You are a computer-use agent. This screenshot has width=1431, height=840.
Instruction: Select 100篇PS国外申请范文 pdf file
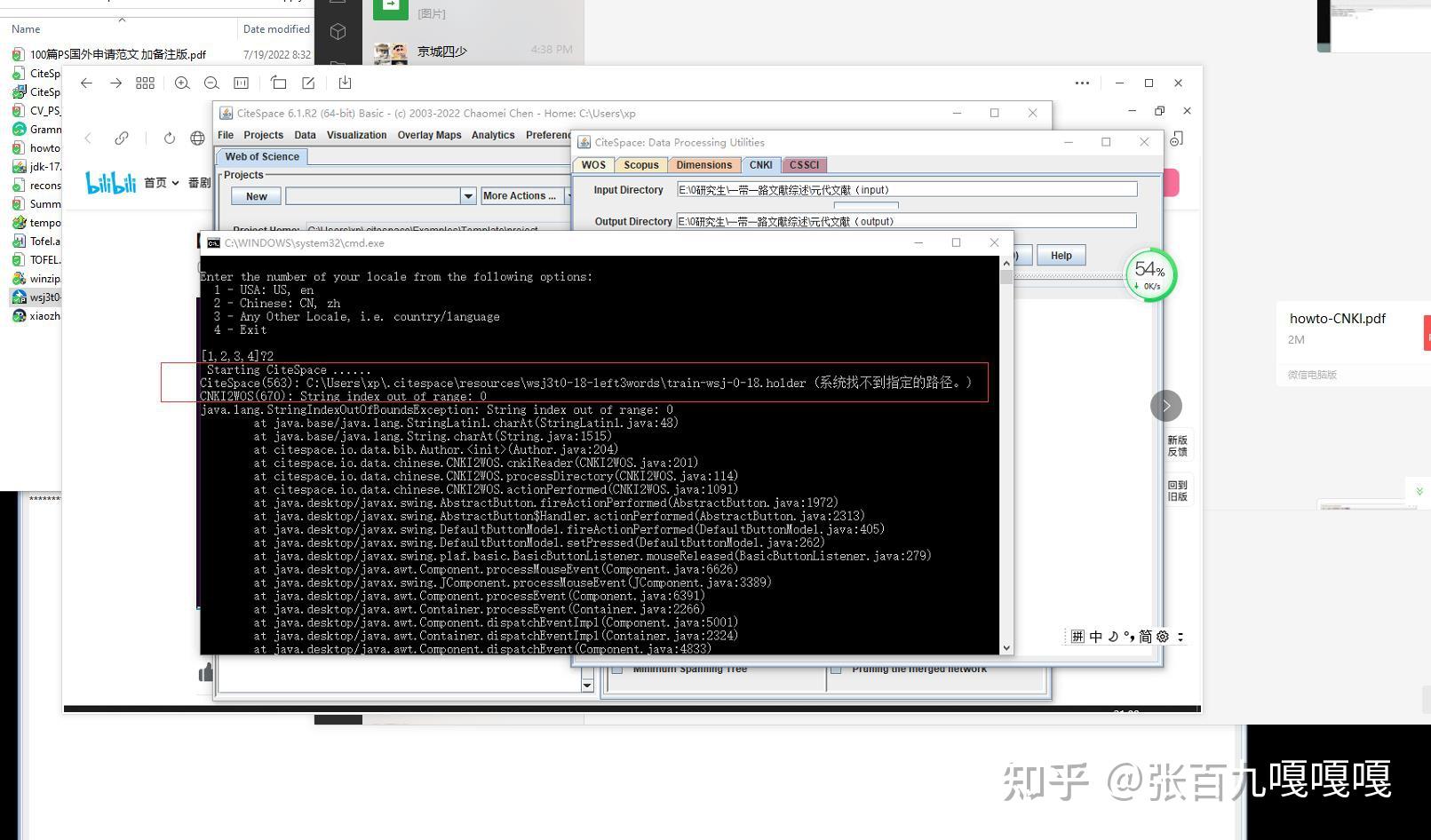tap(118, 54)
